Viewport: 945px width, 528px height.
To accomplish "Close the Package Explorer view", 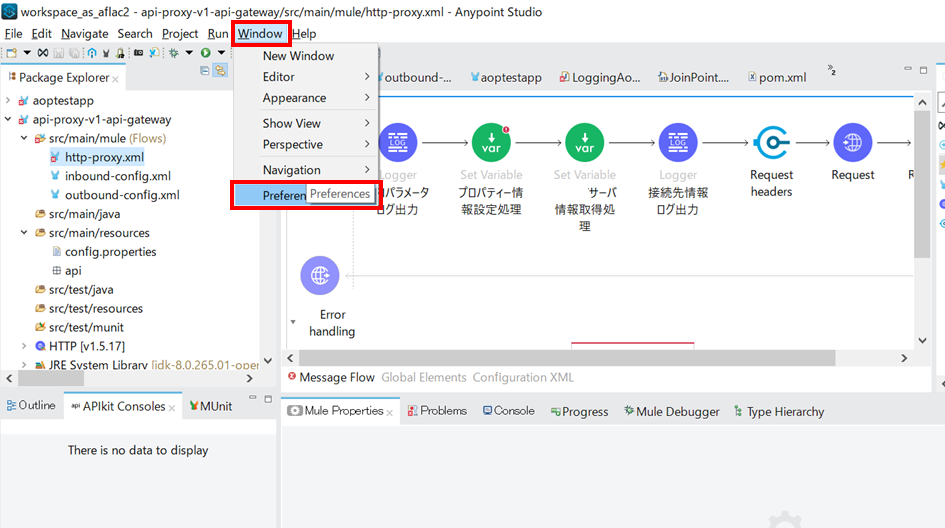I will pos(115,79).
